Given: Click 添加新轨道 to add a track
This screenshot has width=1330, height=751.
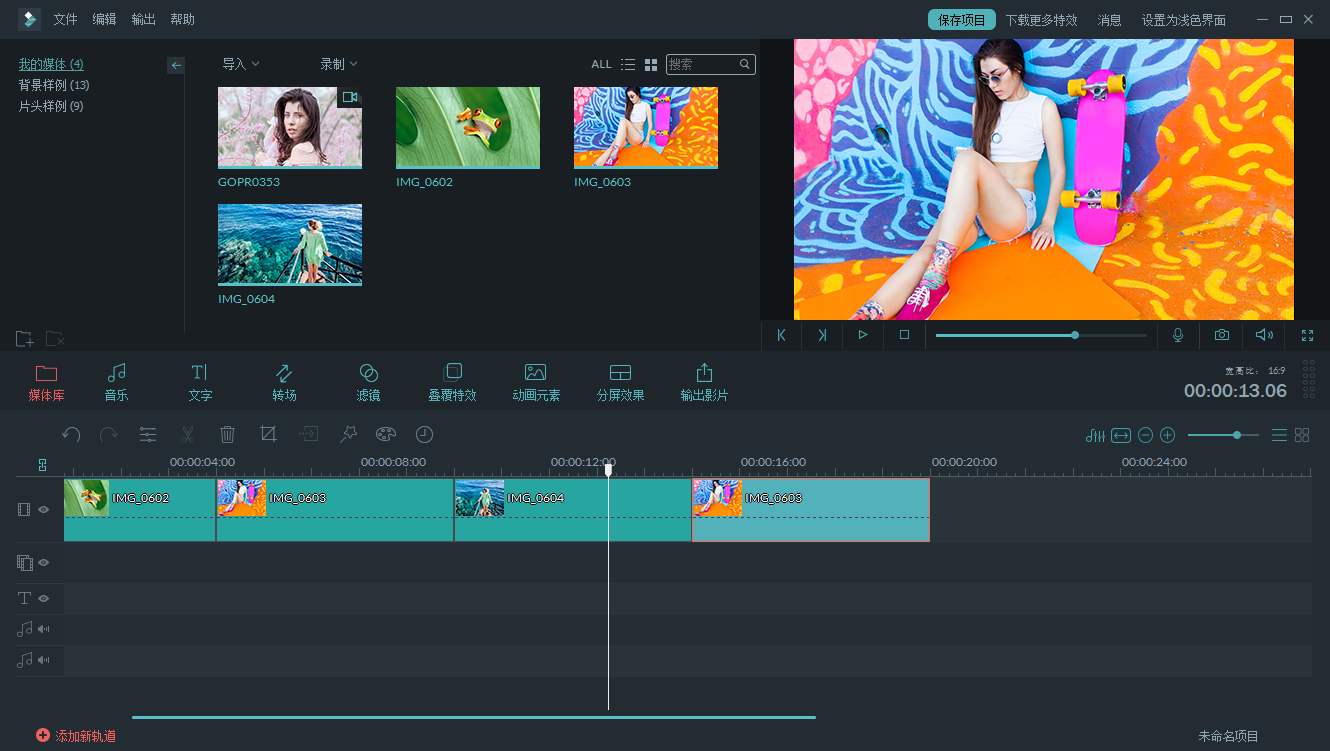Looking at the screenshot, I should point(76,736).
